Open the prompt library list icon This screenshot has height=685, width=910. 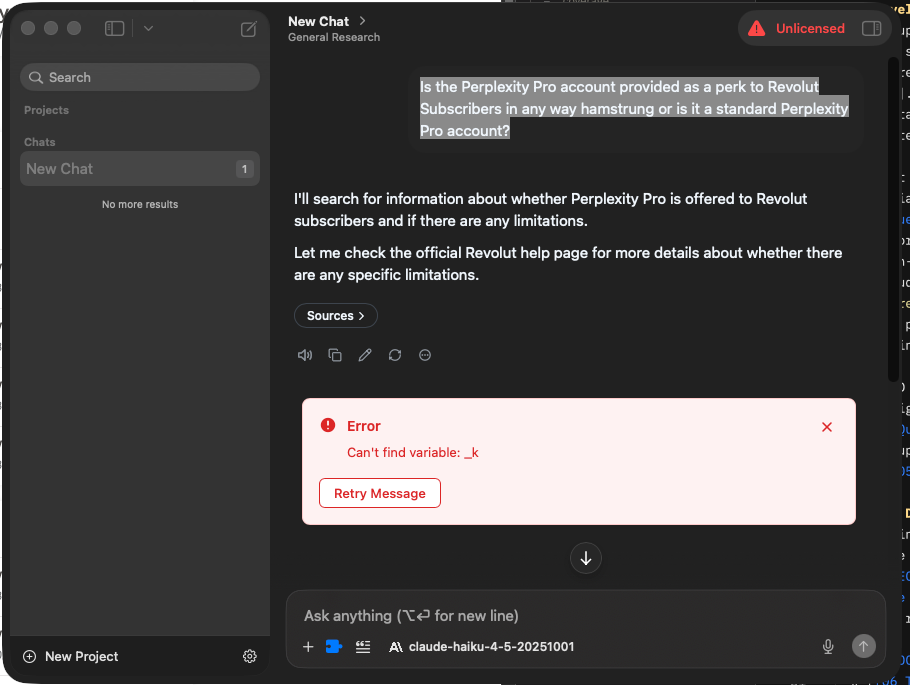coord(363,647)
